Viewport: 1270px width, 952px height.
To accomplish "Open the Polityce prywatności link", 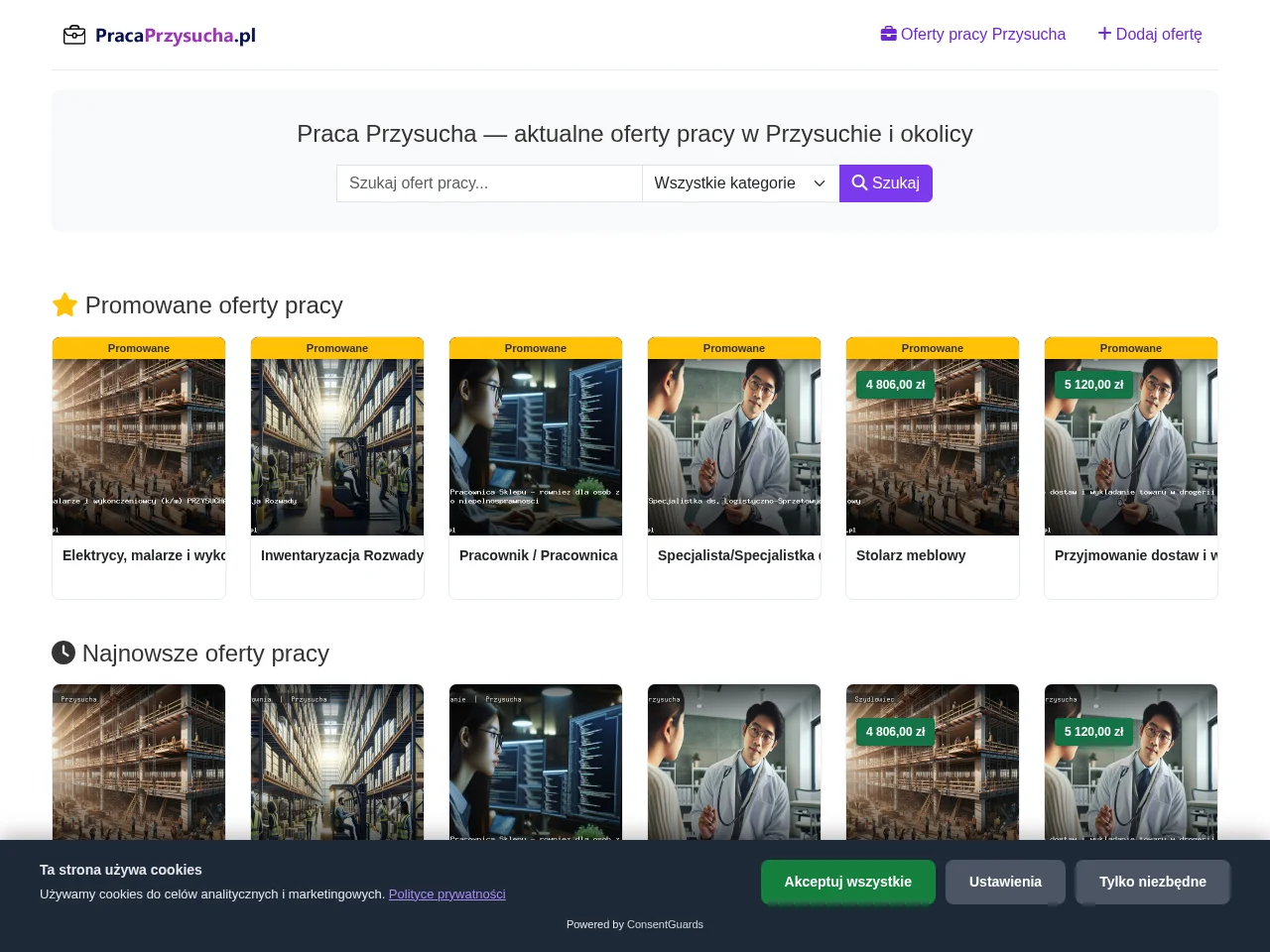I will (446, 894).
